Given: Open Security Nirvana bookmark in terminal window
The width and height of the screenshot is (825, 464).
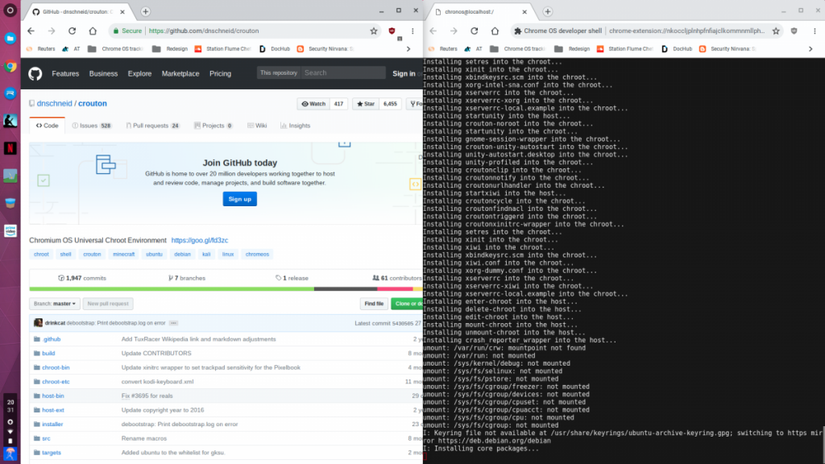Looking at the screenshot, I should [728, 49].
